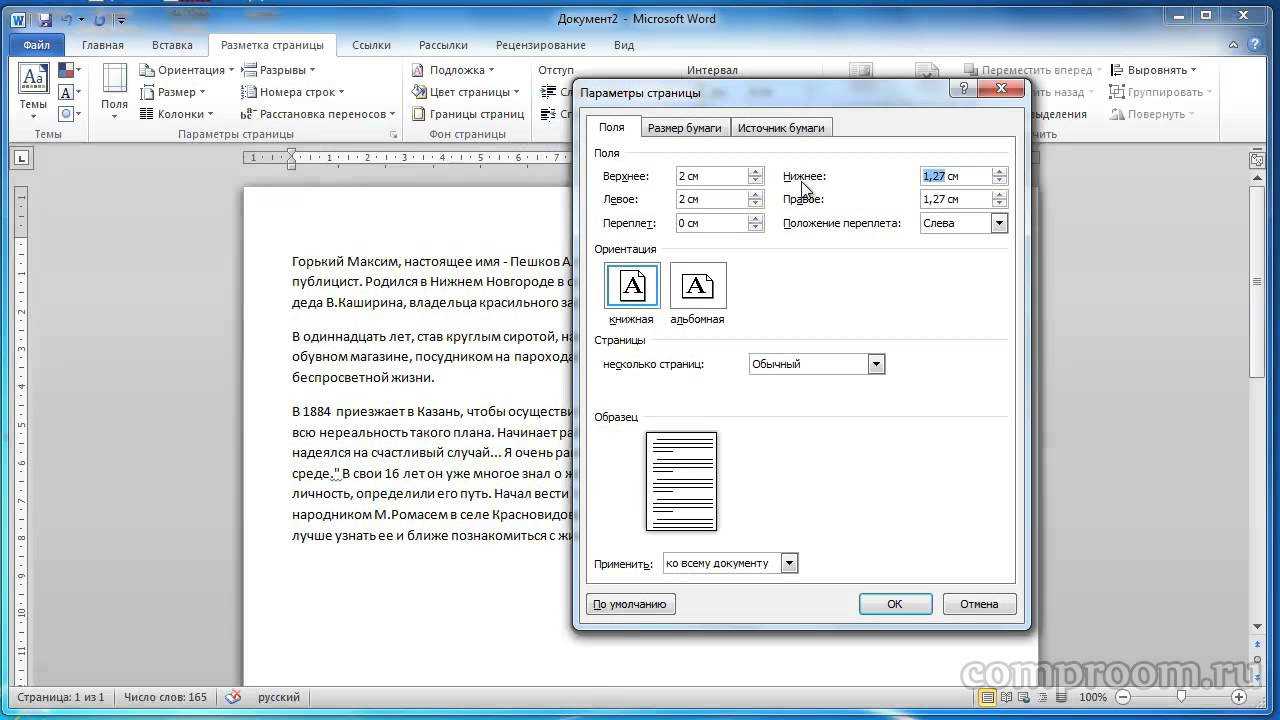1280x720 pixels.
Task: Click Повернуть rotate button
Action: click(x=1151, y=114)
